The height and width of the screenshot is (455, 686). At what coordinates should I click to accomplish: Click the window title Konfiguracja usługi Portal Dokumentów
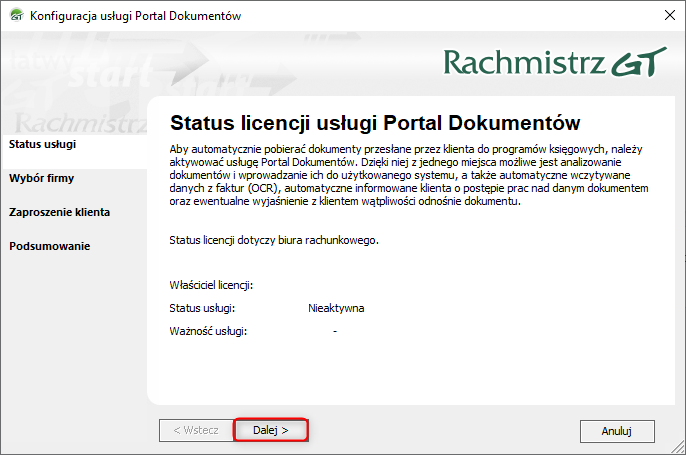pos(135,16)
